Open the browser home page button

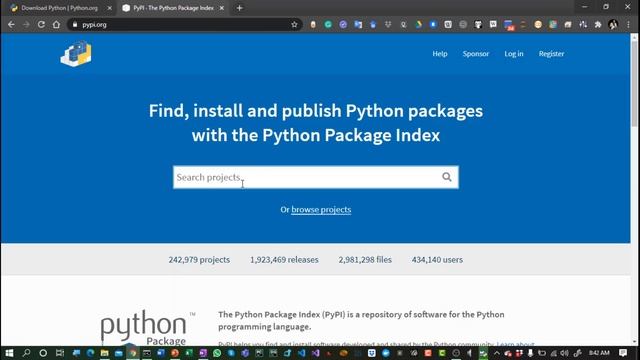56,24
